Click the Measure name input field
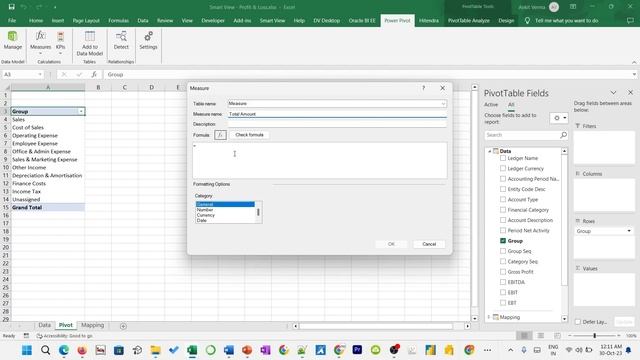The width and height of the screenshot is (640, 360). coord(337,114)
